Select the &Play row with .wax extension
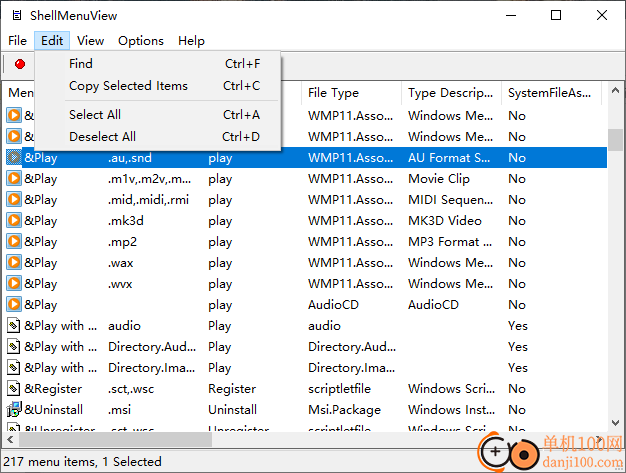This screenshot has width=626, height=473. click(306, 263)
